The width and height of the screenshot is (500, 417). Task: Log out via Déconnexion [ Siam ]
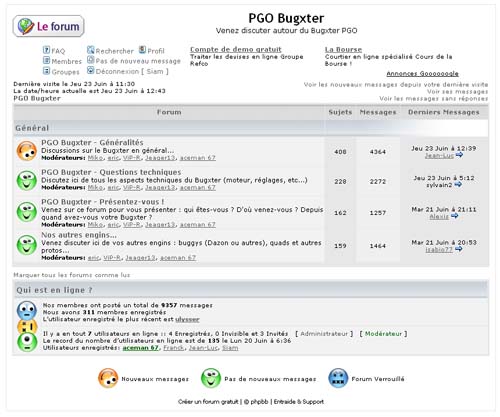[132, 71]
